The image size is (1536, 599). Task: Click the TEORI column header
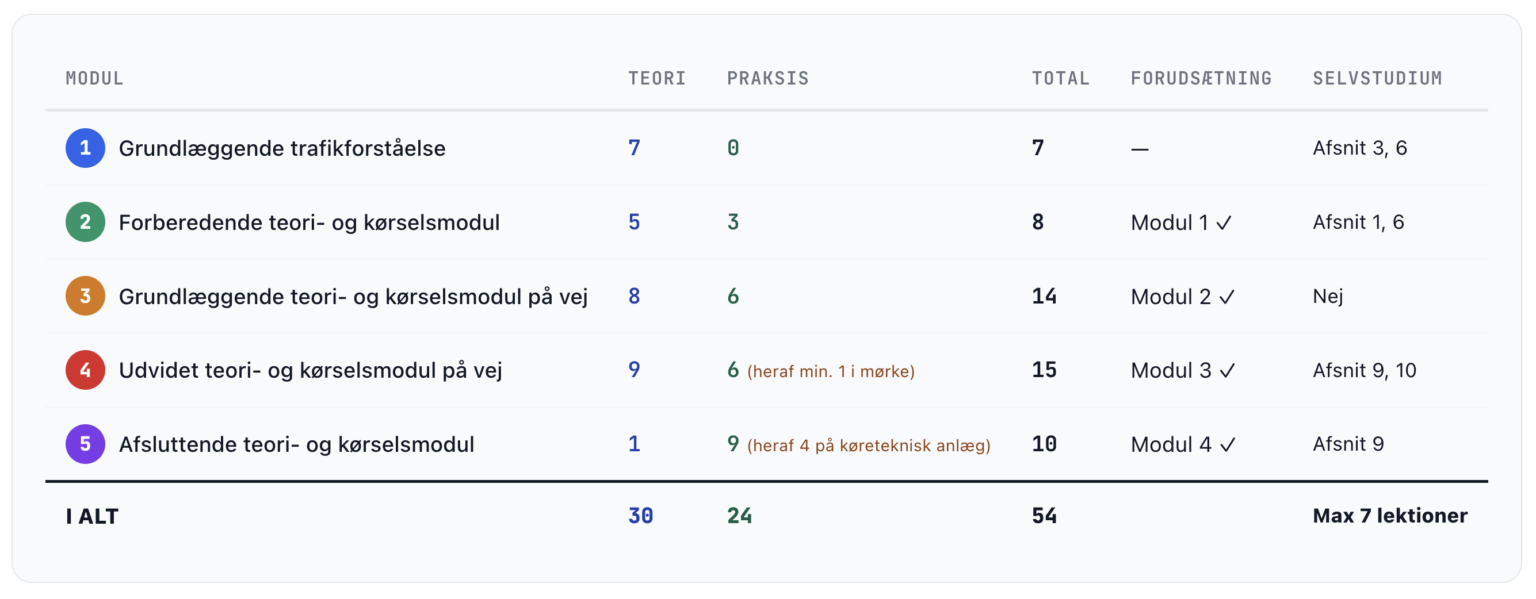pos(657,78)
